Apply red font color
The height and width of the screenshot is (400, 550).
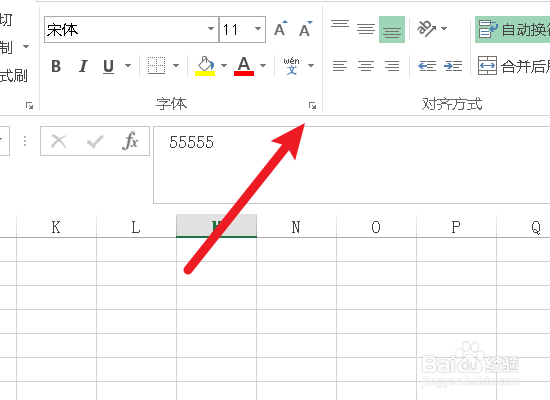(x=244, y=66)
